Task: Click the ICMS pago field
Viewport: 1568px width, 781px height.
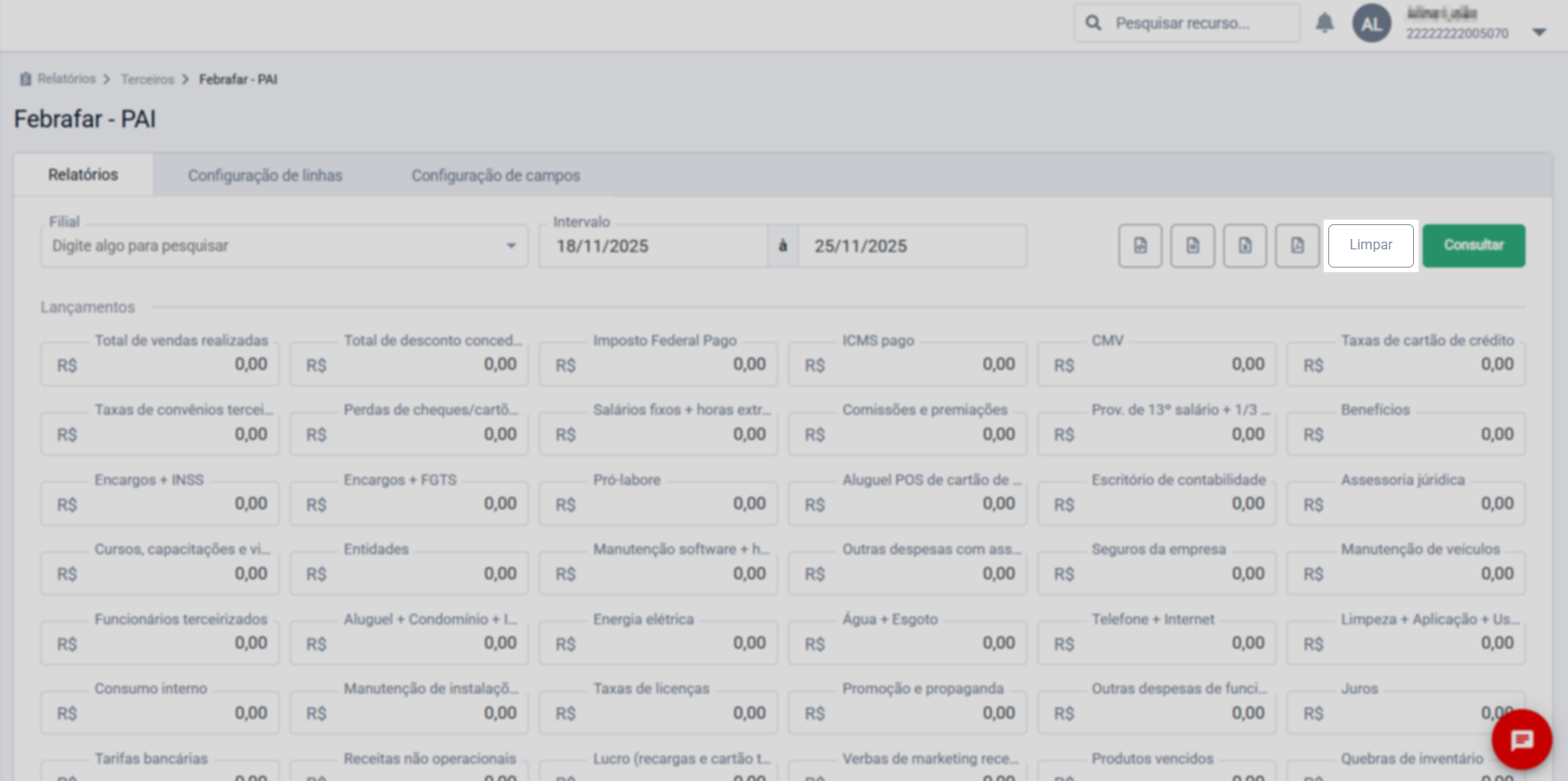Action: [x=908, y=365]
